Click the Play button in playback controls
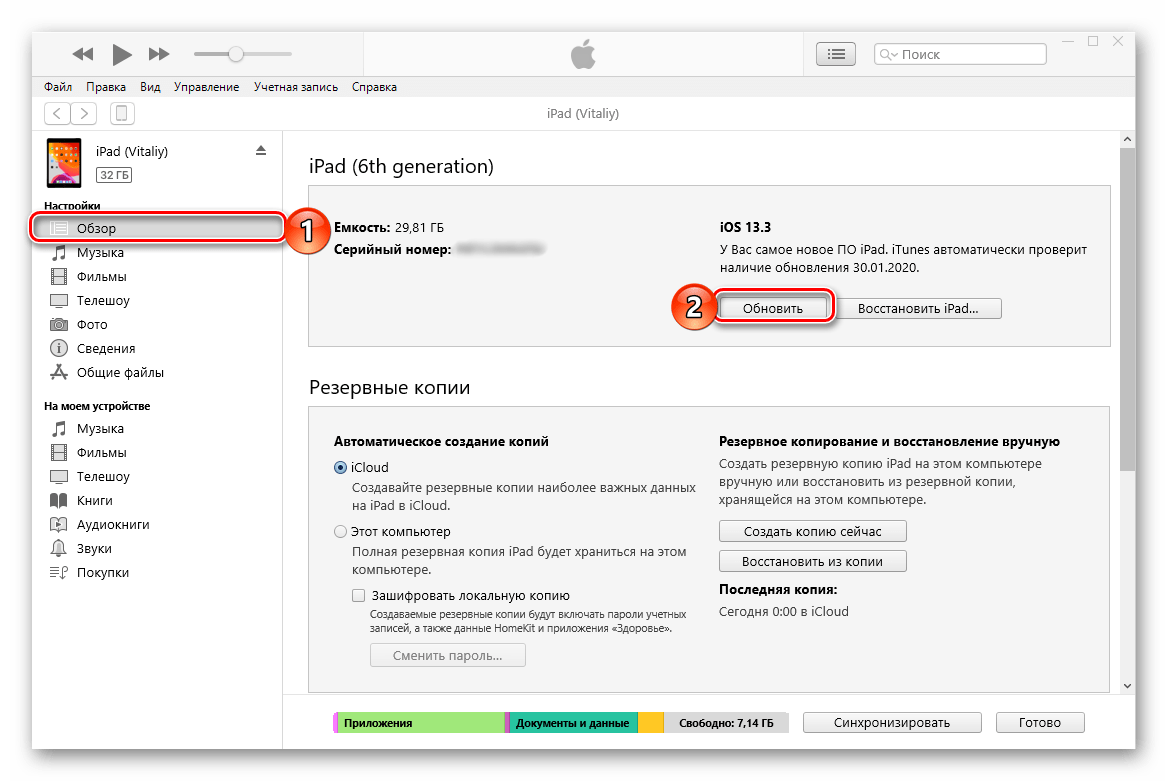This screenshot has height=781, width=1168. pos(122,54)
